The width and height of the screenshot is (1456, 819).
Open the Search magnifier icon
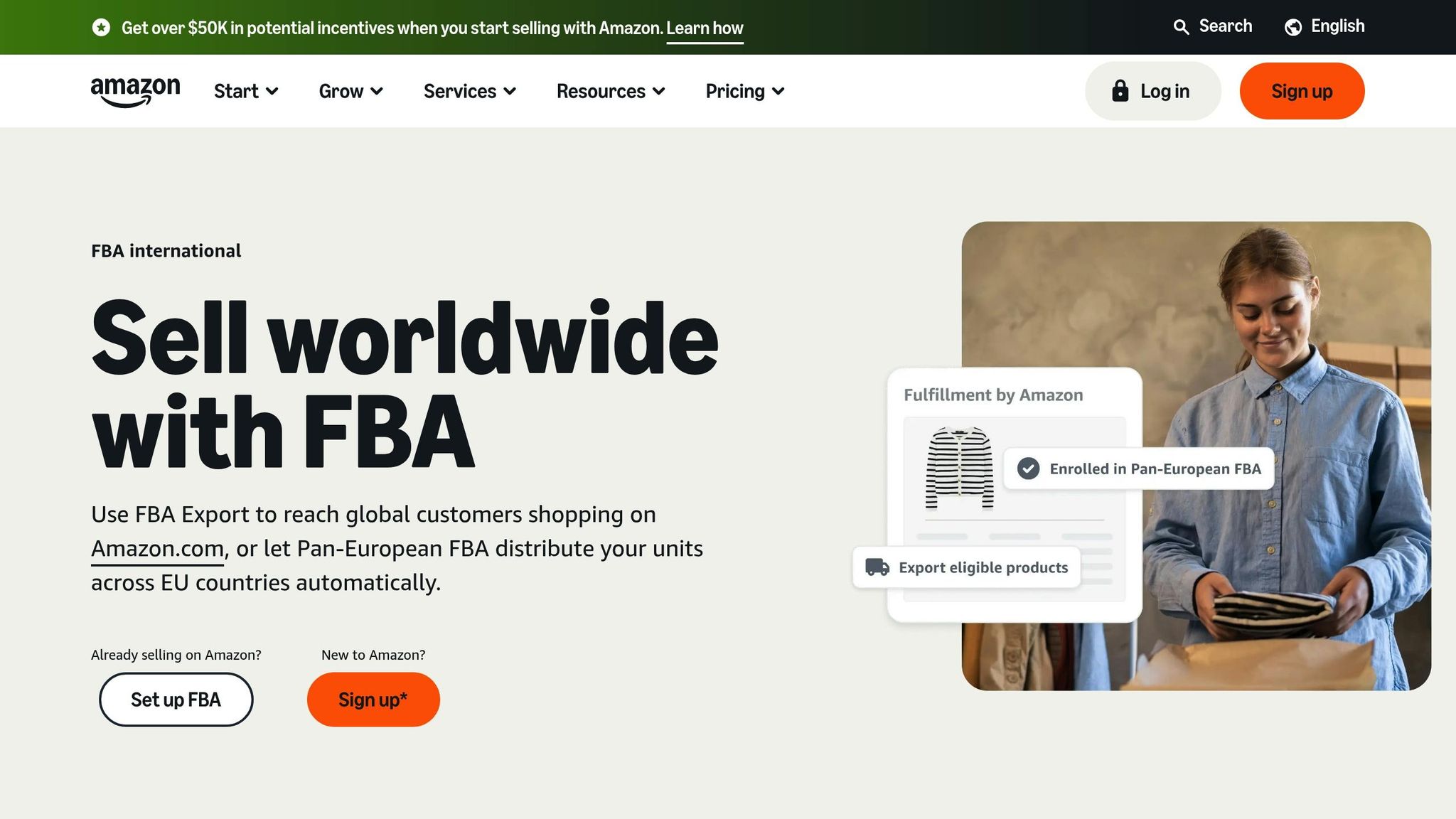point(1182,26)
